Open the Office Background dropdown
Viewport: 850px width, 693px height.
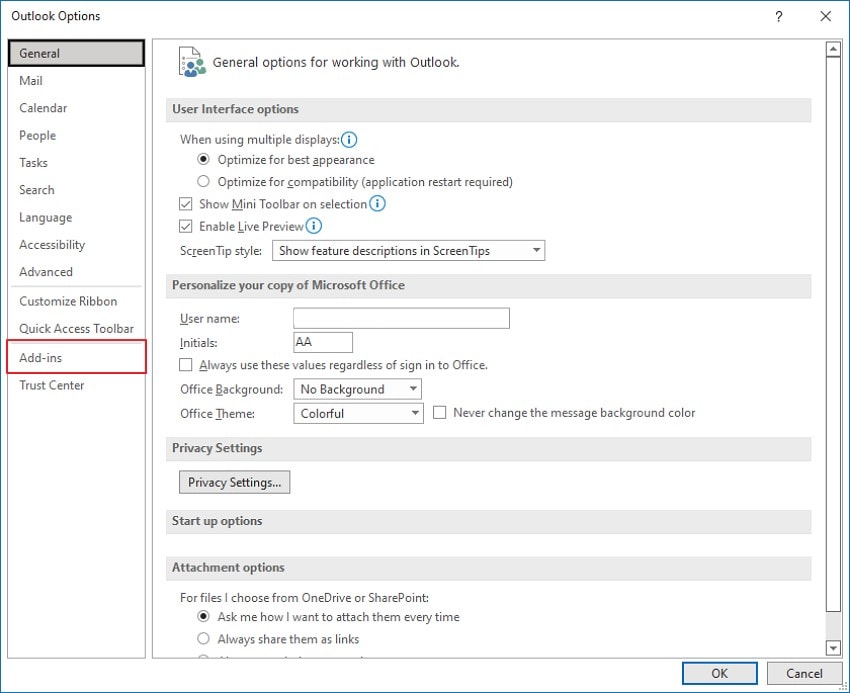tap(357, 389)
